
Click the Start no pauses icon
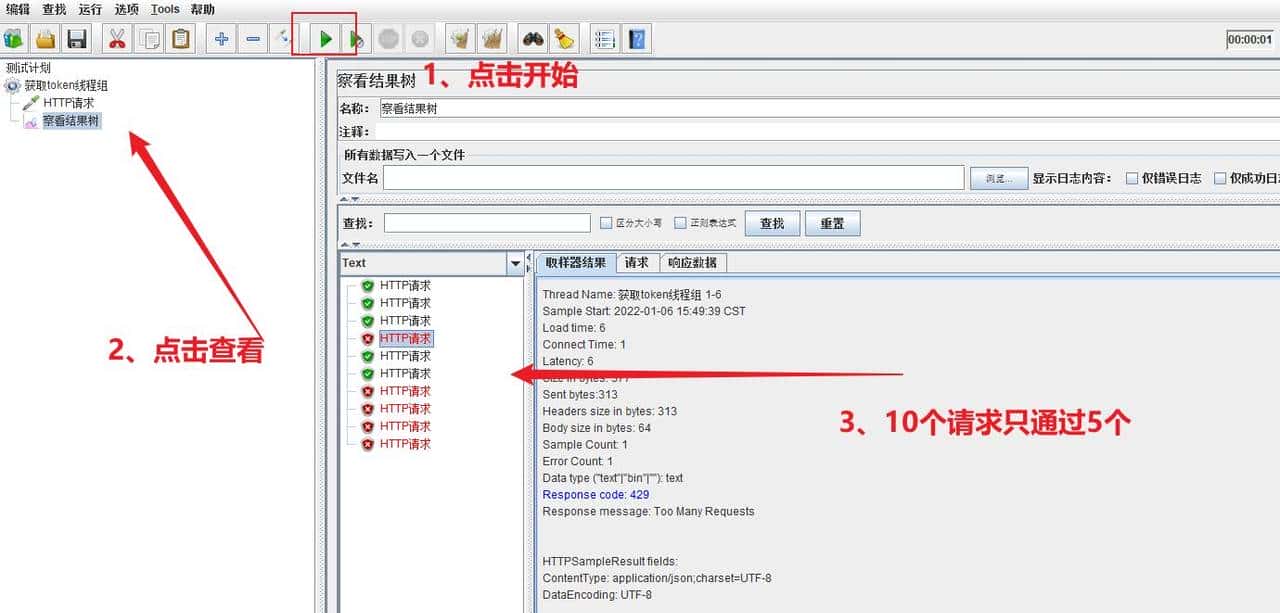point(357,38)
